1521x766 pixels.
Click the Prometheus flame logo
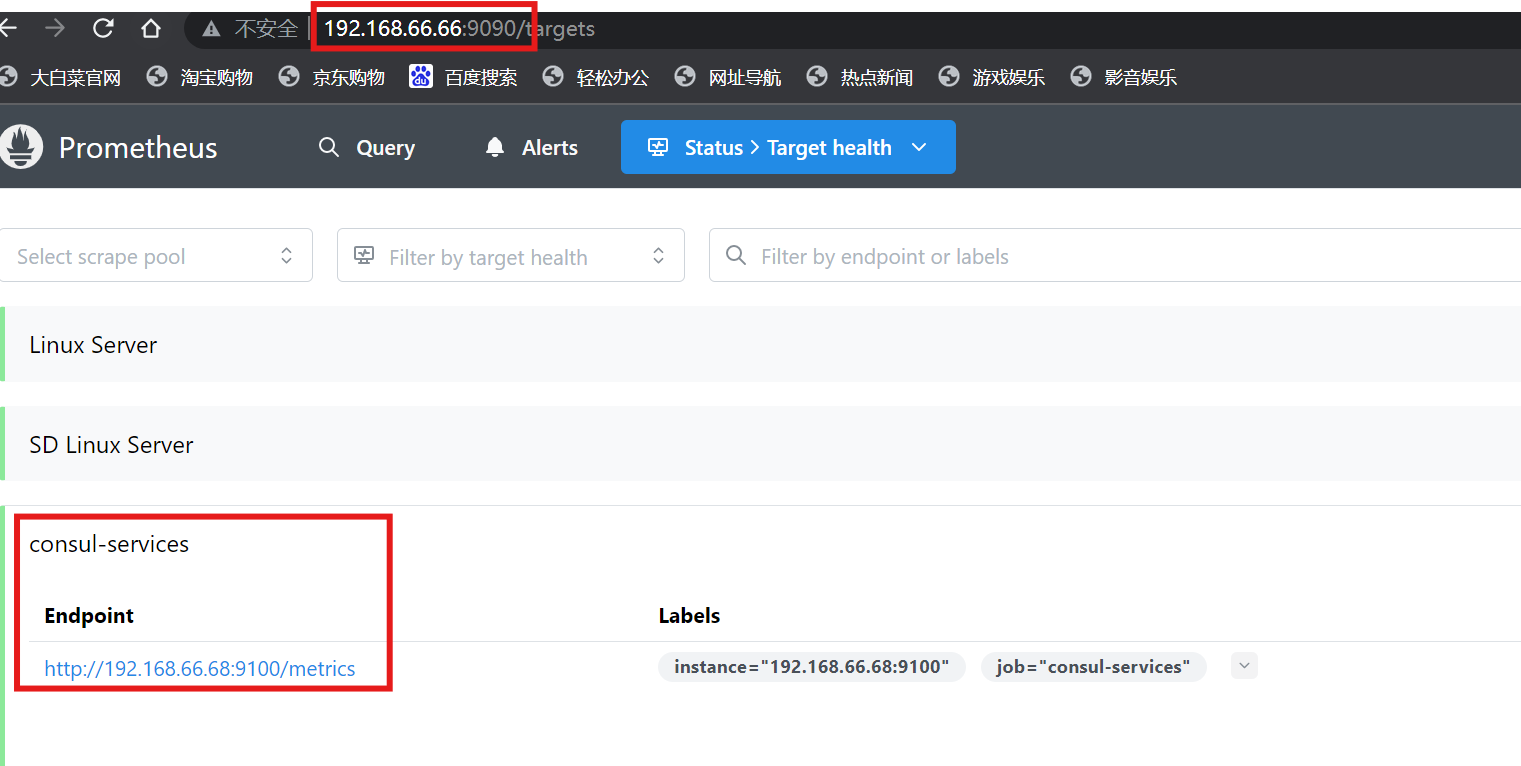[21, 147]
